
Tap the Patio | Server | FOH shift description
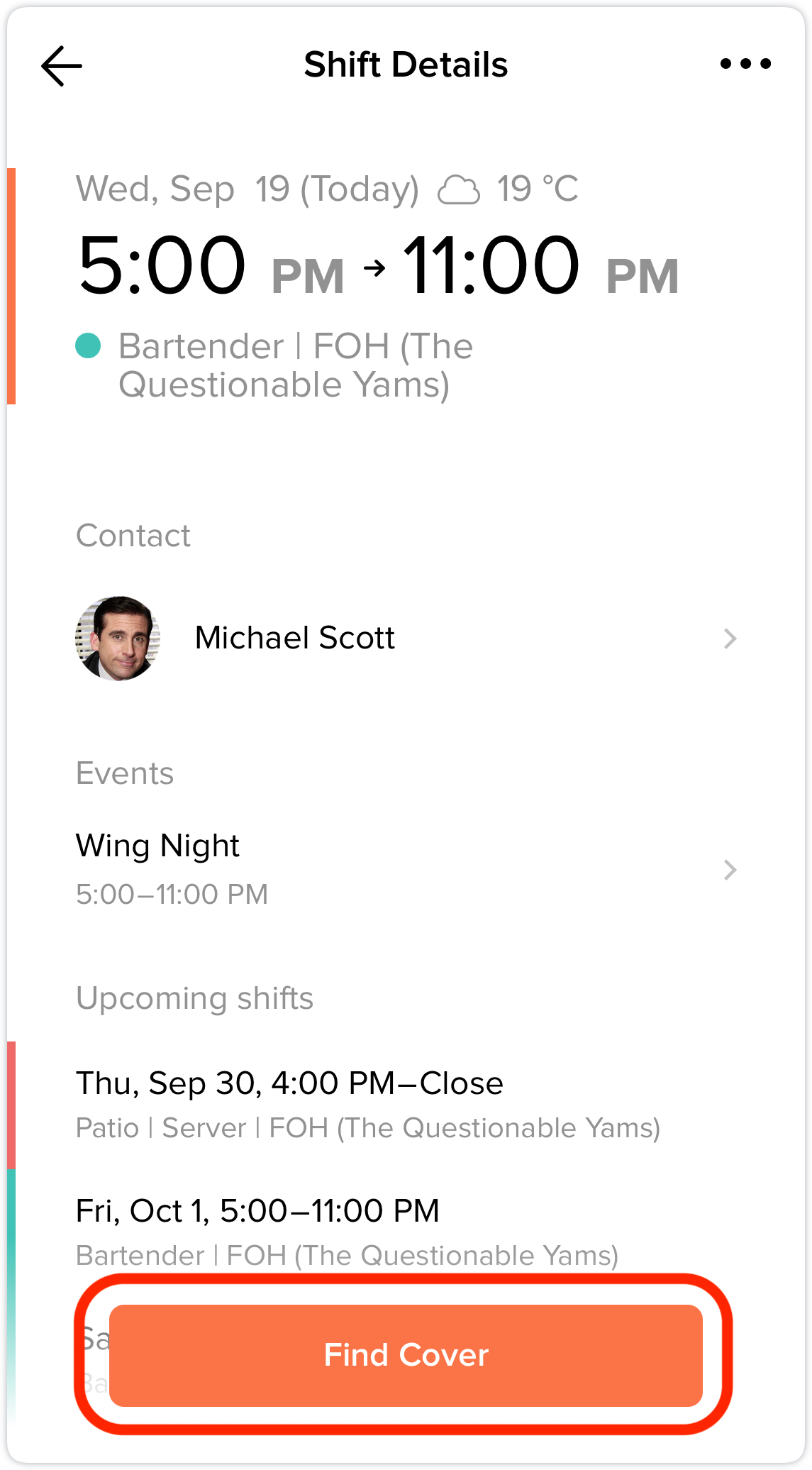click(x=368, y=1128)
